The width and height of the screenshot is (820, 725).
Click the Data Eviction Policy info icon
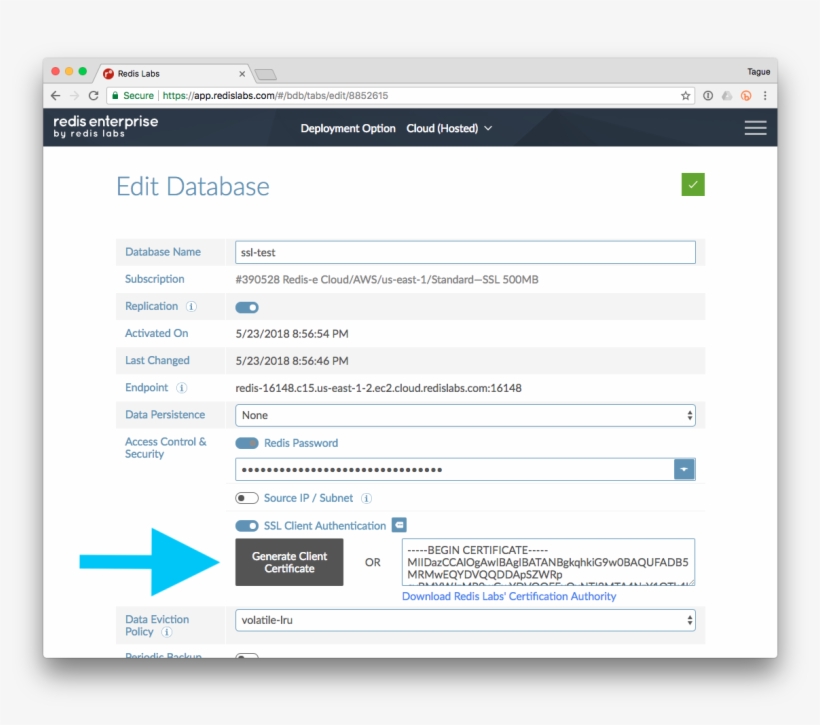167,632
